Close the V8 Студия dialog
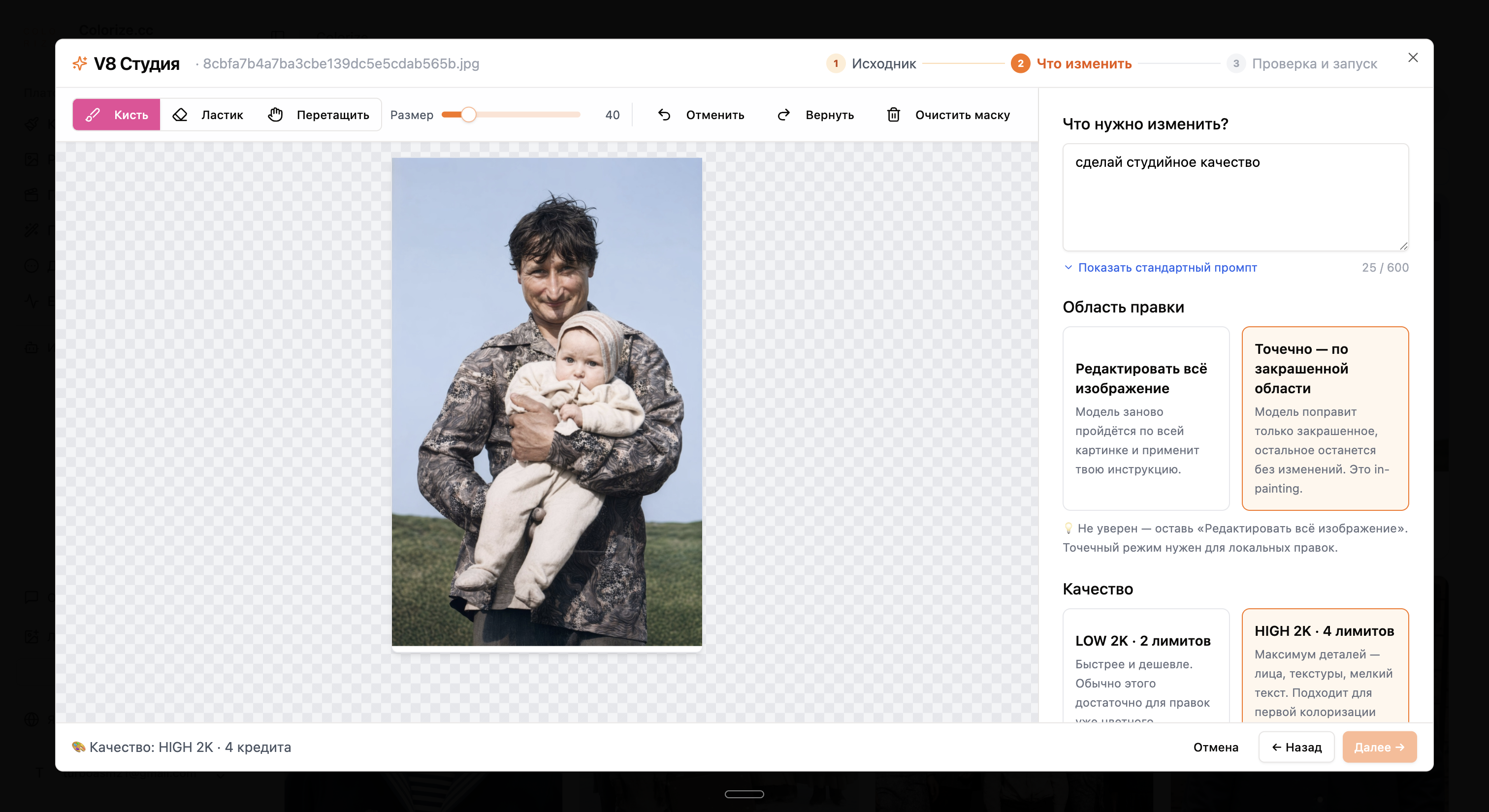 click(x=1413, y=57)
